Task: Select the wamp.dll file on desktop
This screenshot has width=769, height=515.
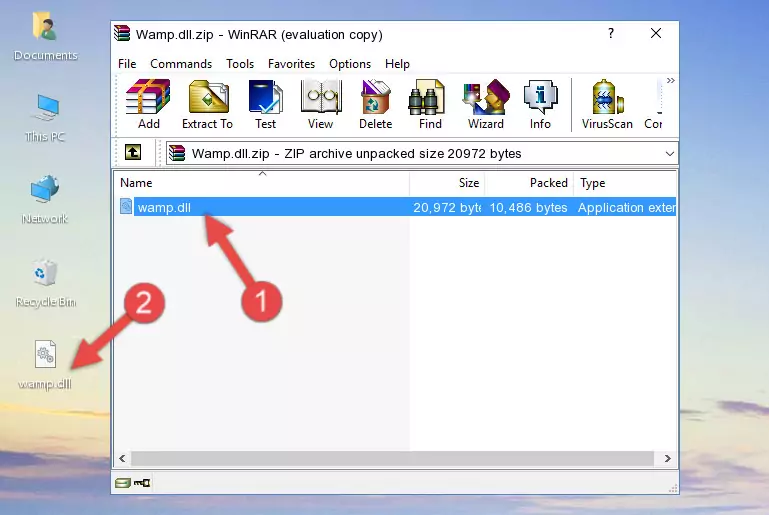Action: [45, 365]
